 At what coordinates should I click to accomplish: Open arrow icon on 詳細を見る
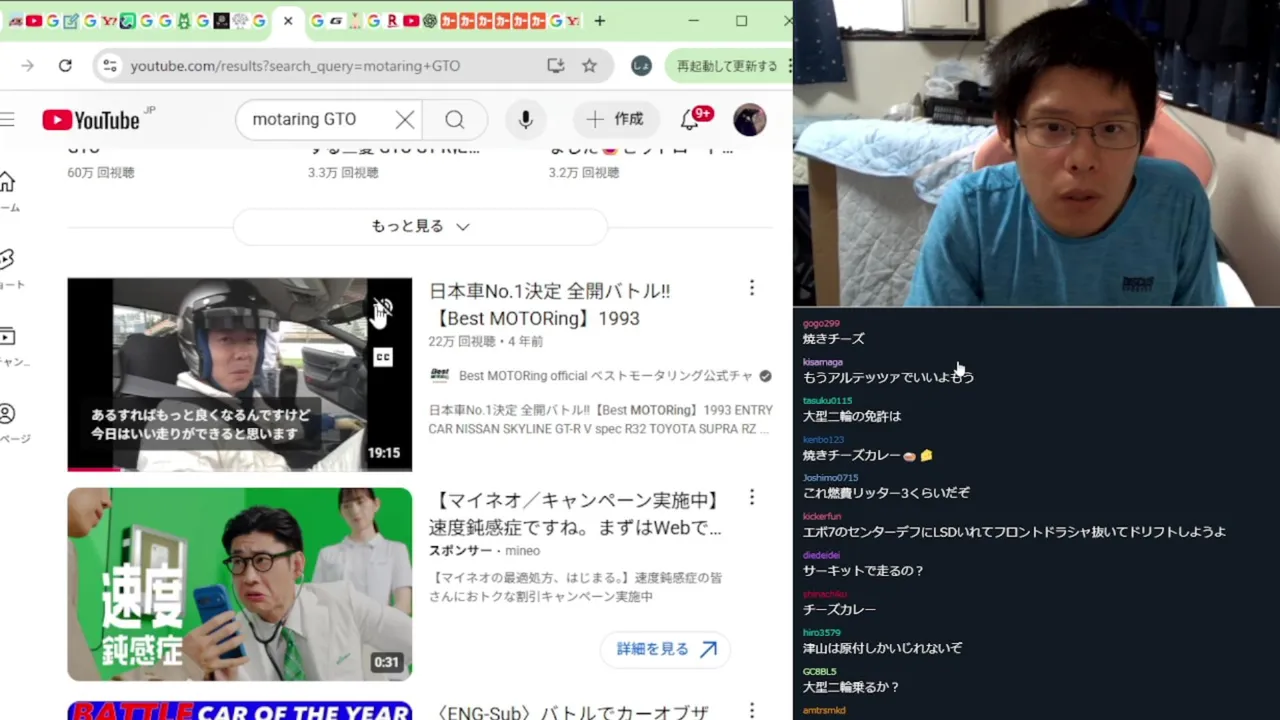point(709,649)
